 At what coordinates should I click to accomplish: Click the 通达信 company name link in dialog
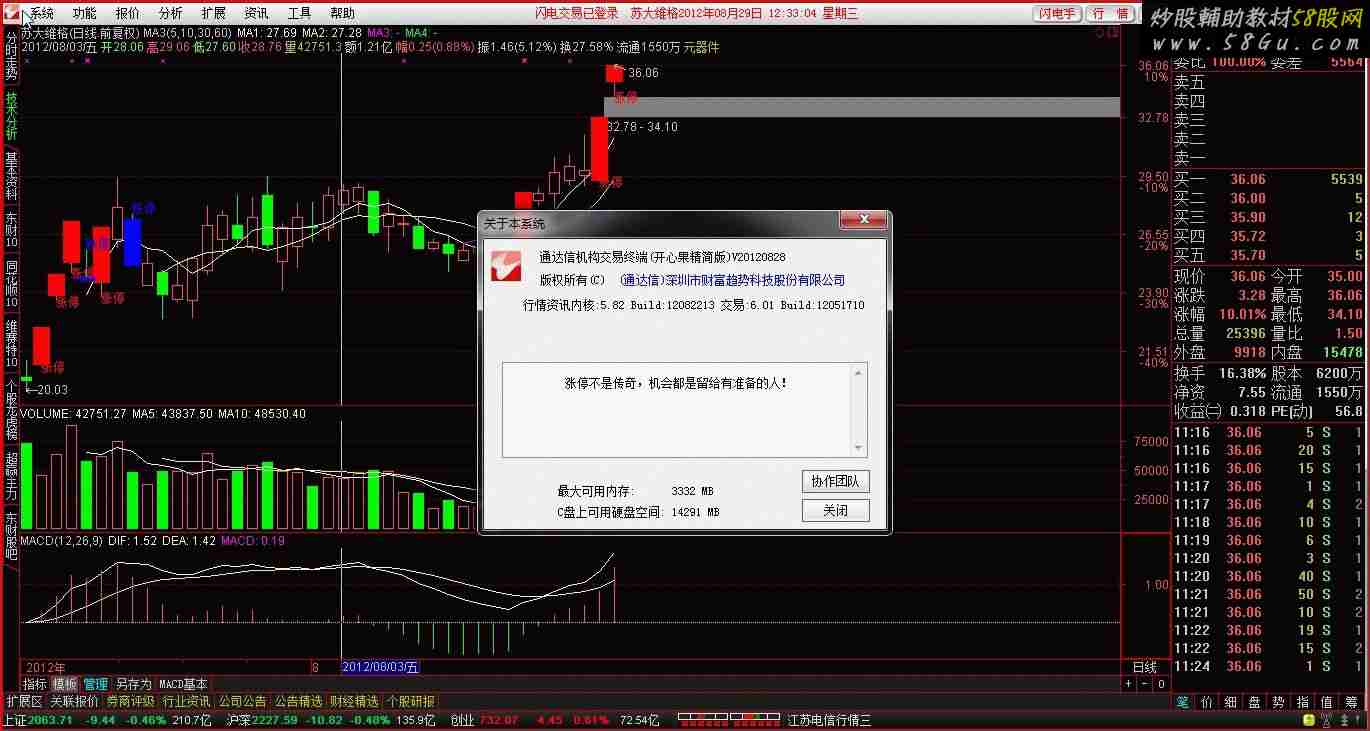(x=733, y=281)
